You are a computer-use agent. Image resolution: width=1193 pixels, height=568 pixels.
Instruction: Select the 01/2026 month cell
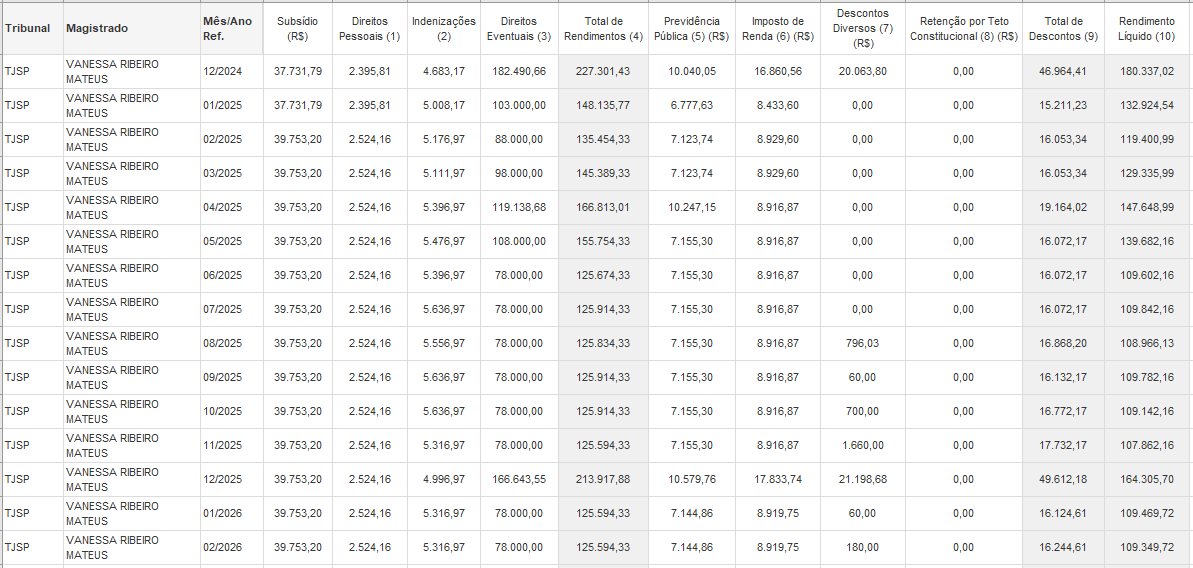click(x=231, y=513)
